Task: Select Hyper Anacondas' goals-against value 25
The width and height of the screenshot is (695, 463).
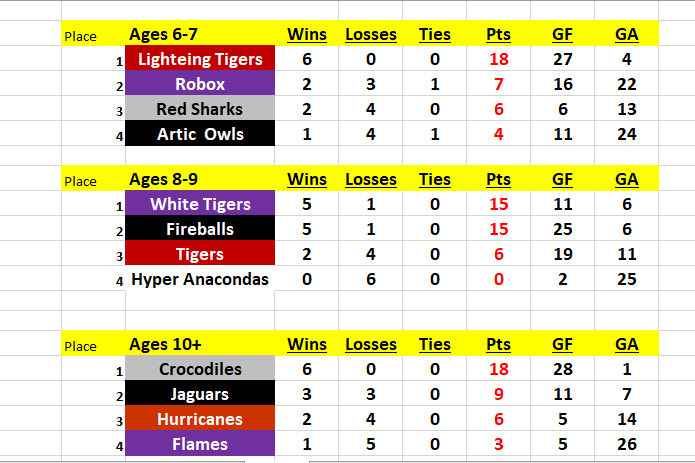Action: [627, 279]
